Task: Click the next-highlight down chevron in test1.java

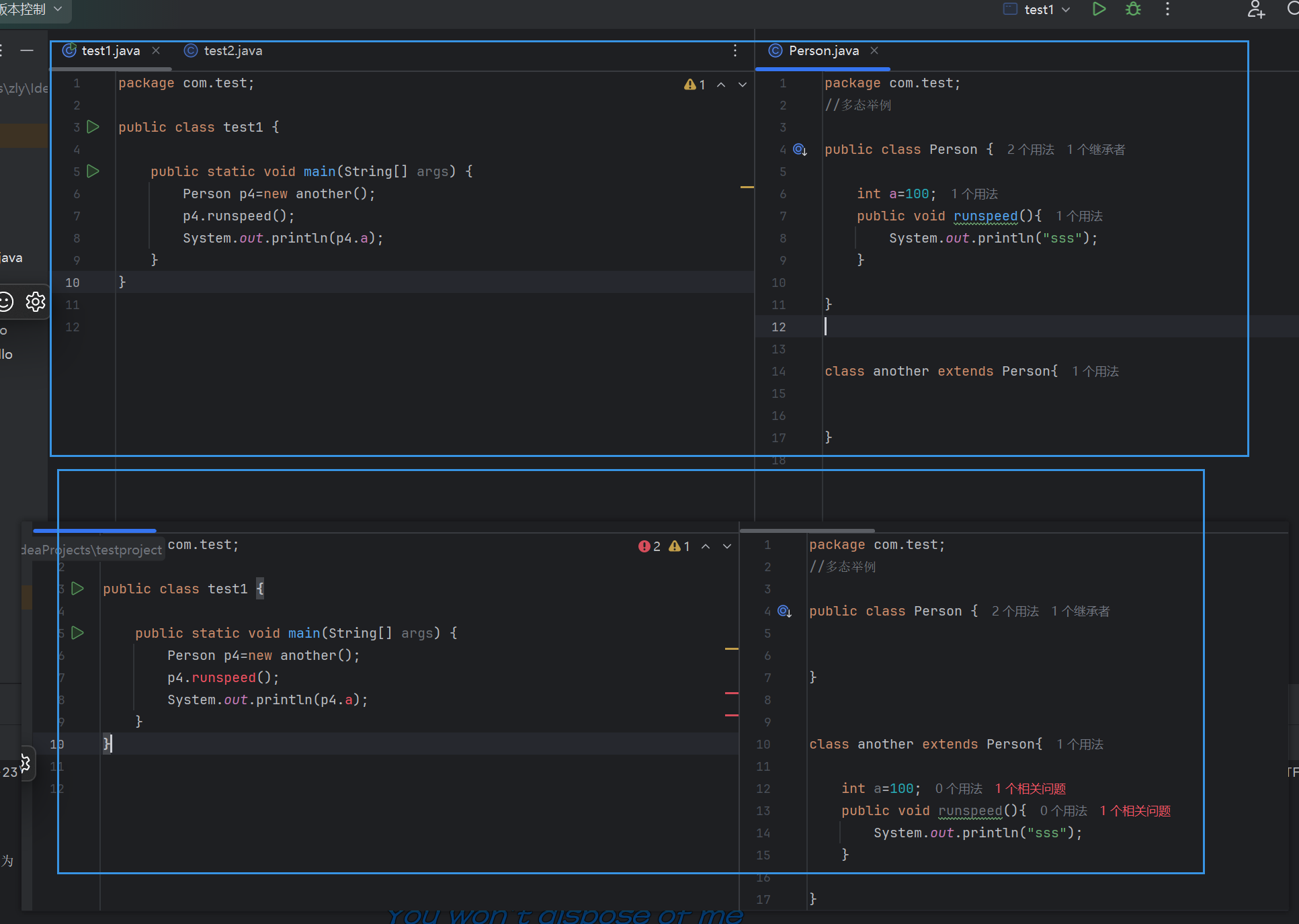Action: pyautogui.click(x=743, y=84)
